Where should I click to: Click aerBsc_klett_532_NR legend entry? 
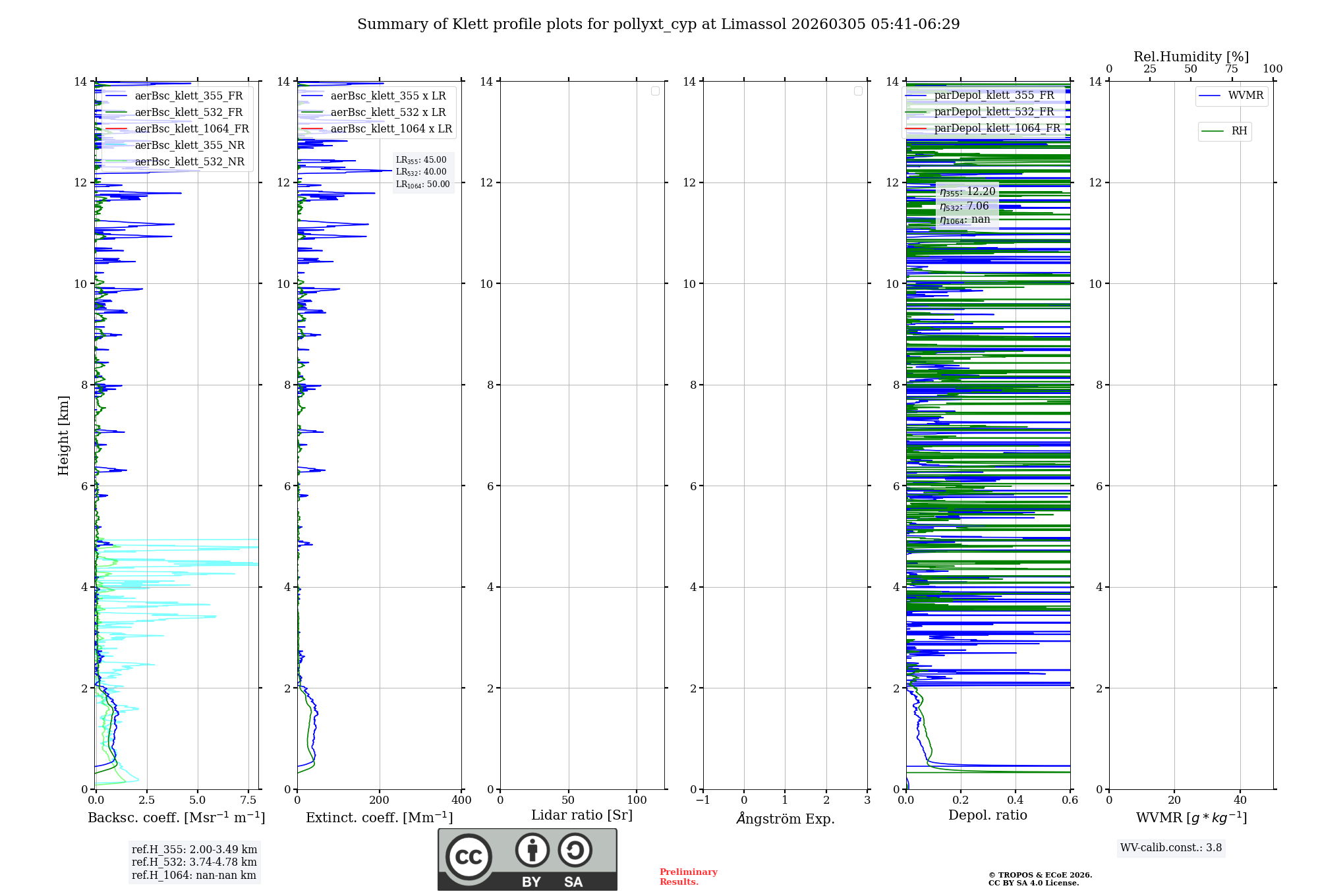point(189,162)
